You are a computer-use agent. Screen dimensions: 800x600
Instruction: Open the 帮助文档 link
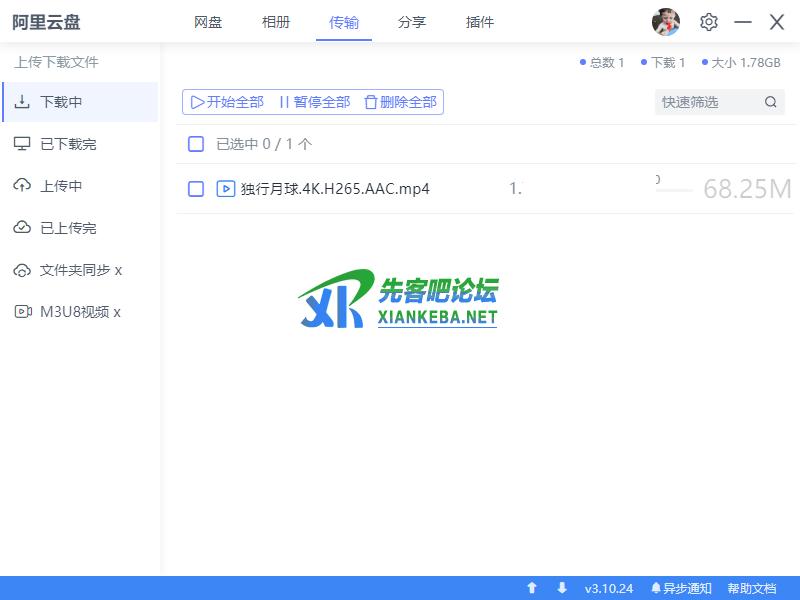[751, 588]
